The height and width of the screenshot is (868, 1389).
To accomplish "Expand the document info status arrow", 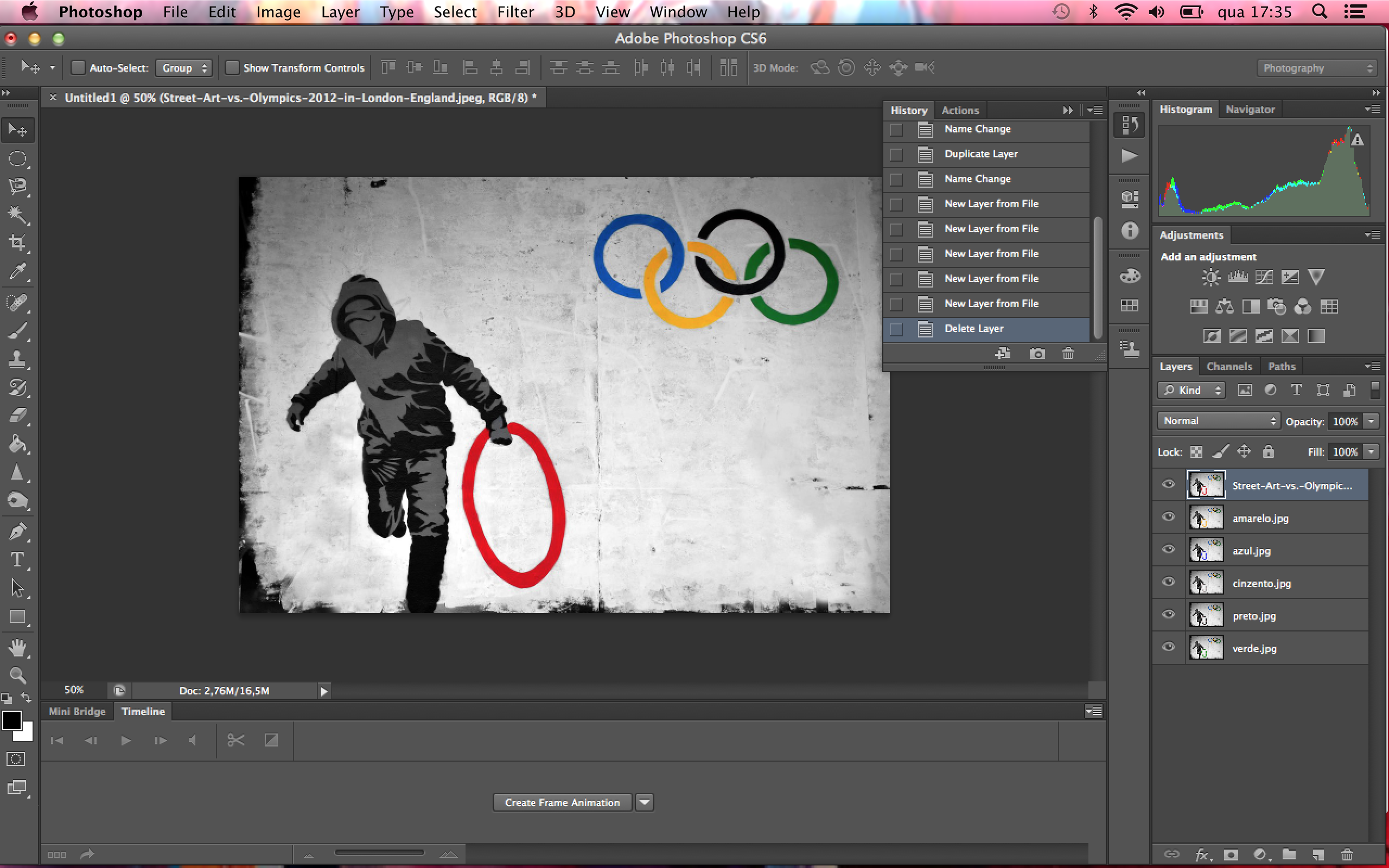I will click(324, 691).
